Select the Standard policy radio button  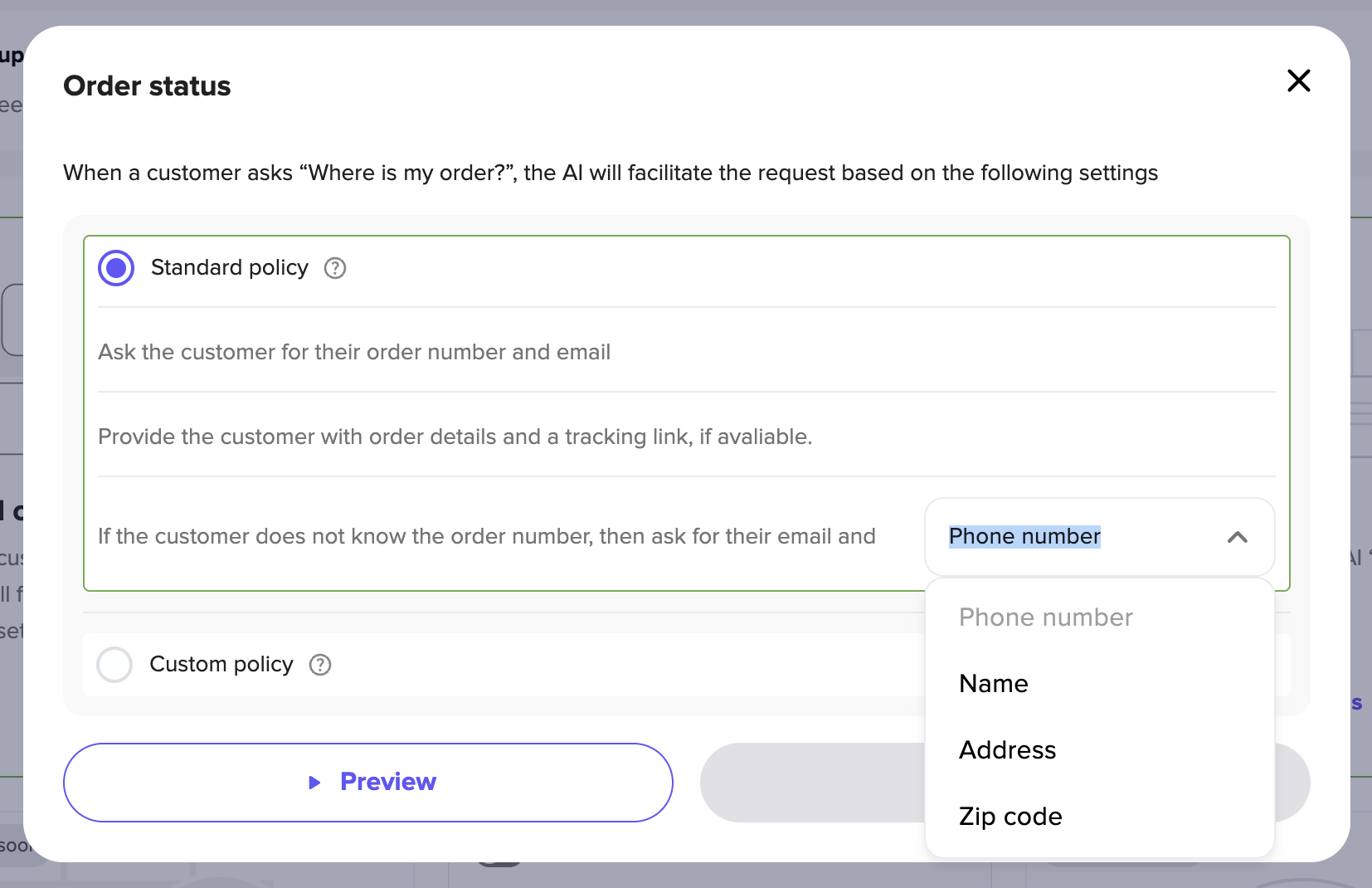116,268
